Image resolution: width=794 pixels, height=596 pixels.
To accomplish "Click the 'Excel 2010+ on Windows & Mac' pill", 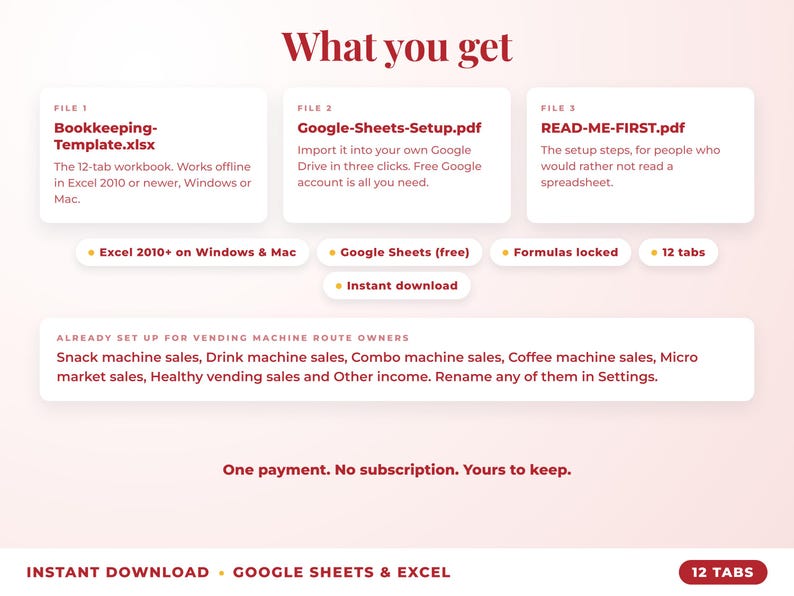I will click(192, 252).
